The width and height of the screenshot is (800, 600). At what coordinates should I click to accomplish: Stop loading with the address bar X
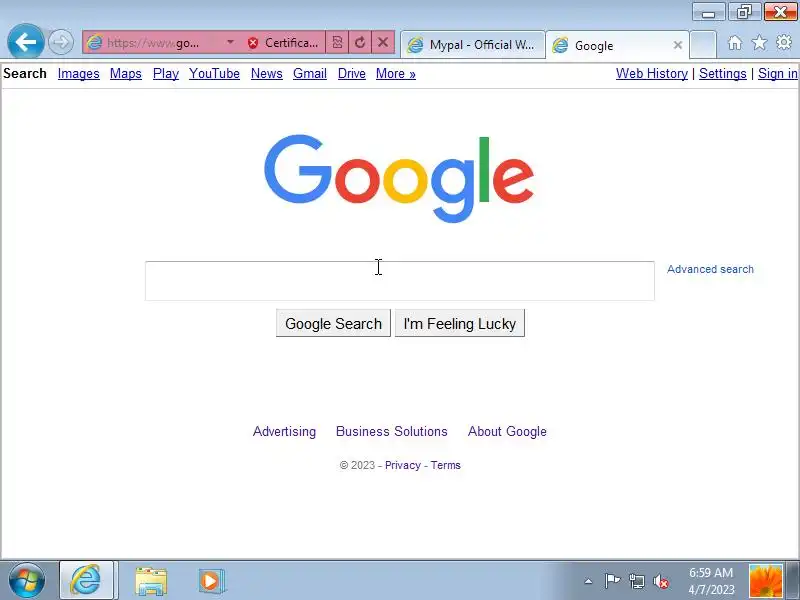pyautogui.click(x=383, y=42)
